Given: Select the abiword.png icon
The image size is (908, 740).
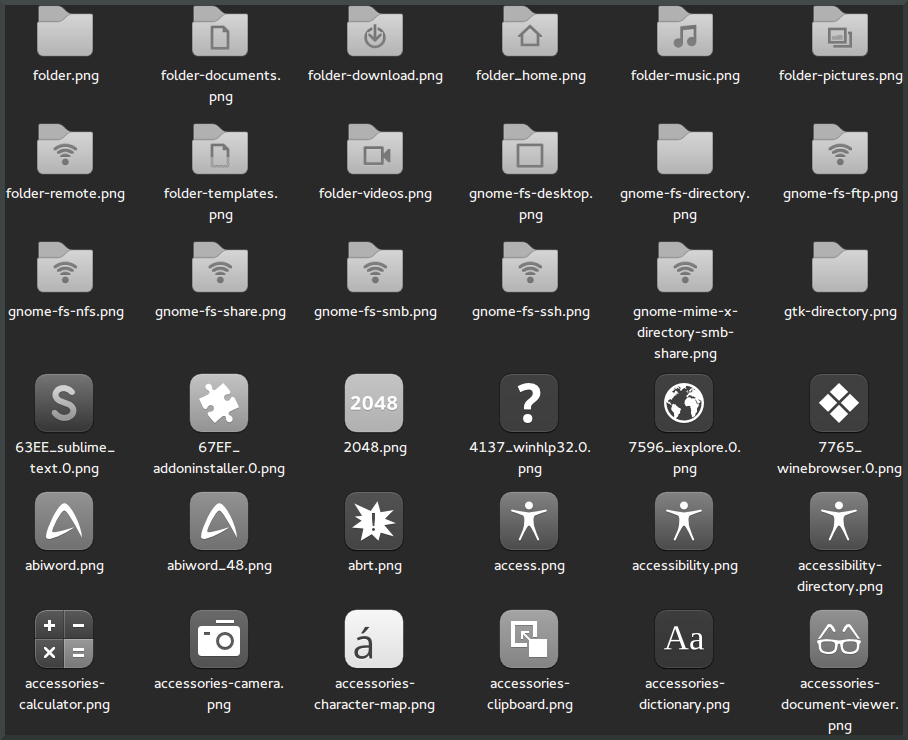Looking at the screenshot, I should tap(64, 521).
